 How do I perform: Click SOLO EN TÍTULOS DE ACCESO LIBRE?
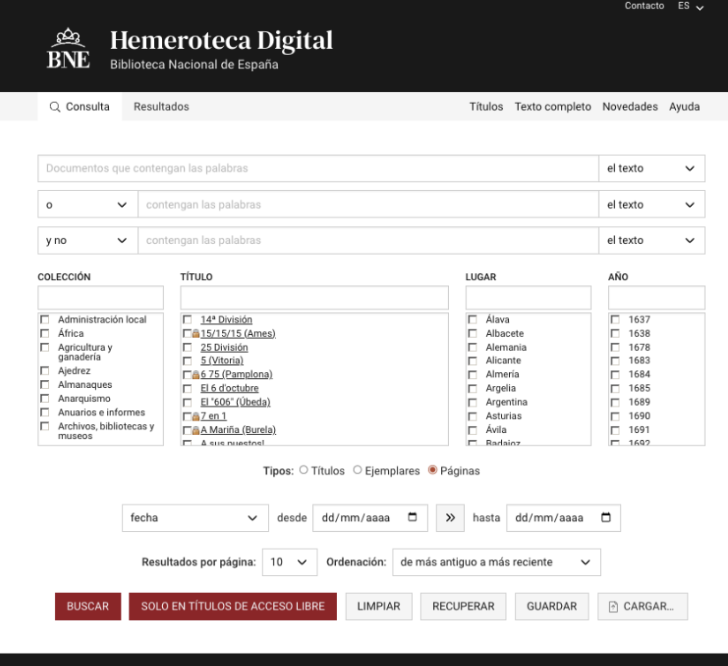(233, 606)
